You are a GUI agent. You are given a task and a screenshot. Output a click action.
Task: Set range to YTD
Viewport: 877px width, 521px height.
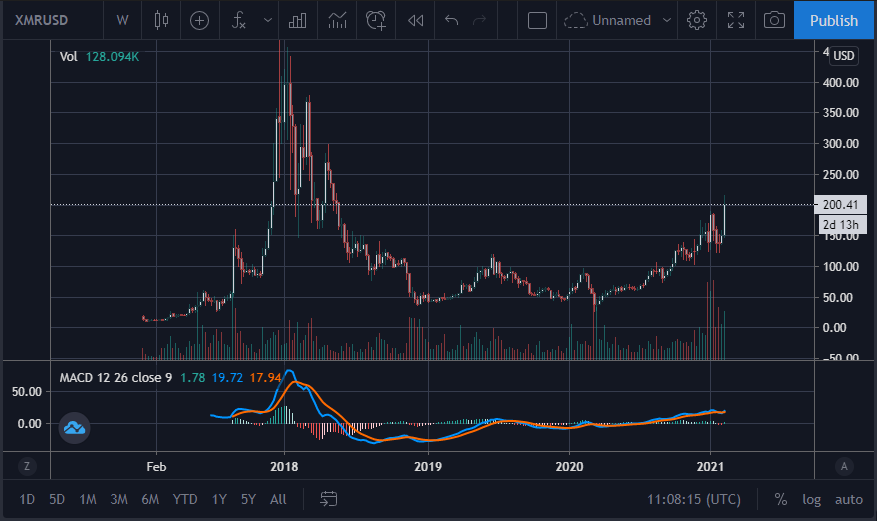(185, 499)
